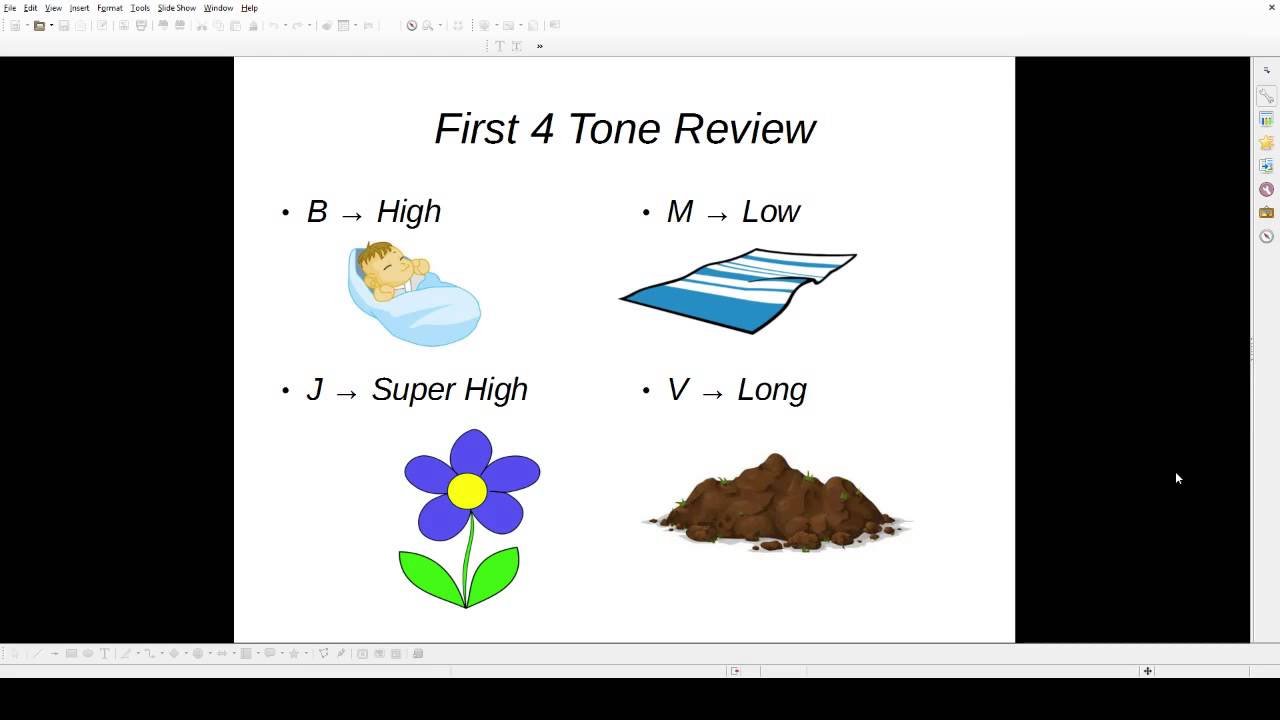
Task: Click the Open folder icon
Action: [x=39, y=25]
